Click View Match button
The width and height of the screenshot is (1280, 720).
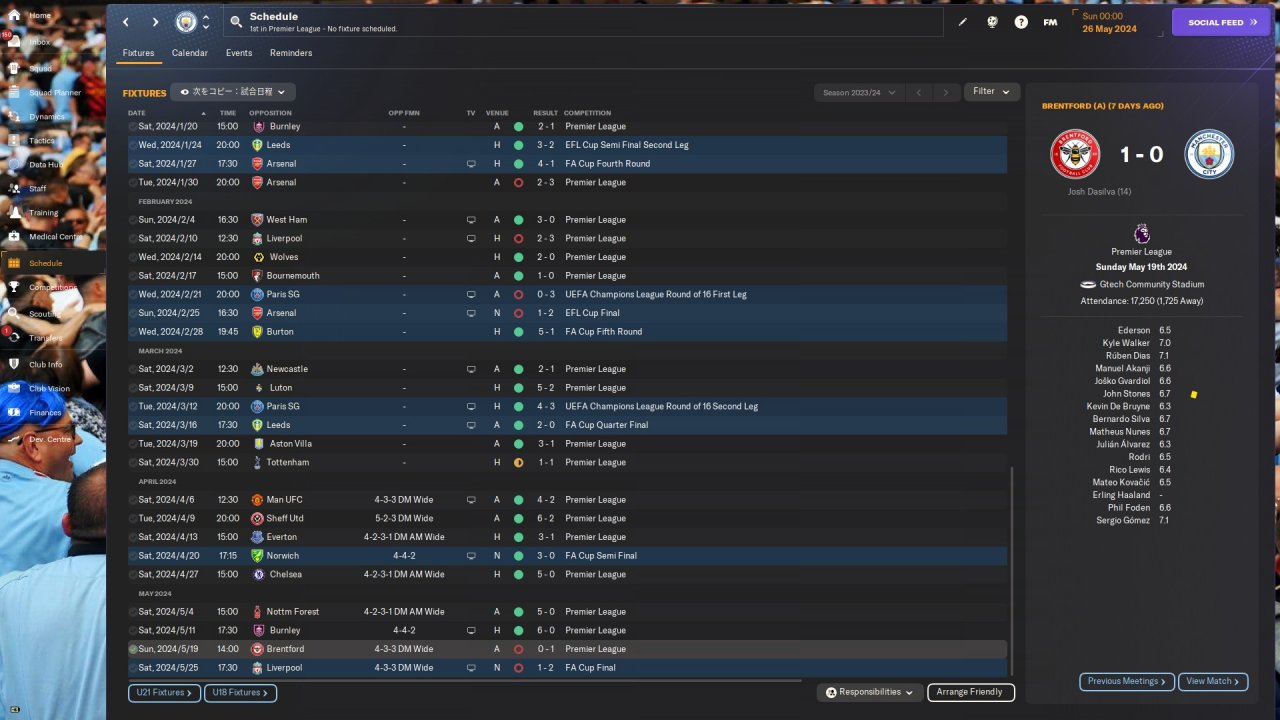(1213, 681)
